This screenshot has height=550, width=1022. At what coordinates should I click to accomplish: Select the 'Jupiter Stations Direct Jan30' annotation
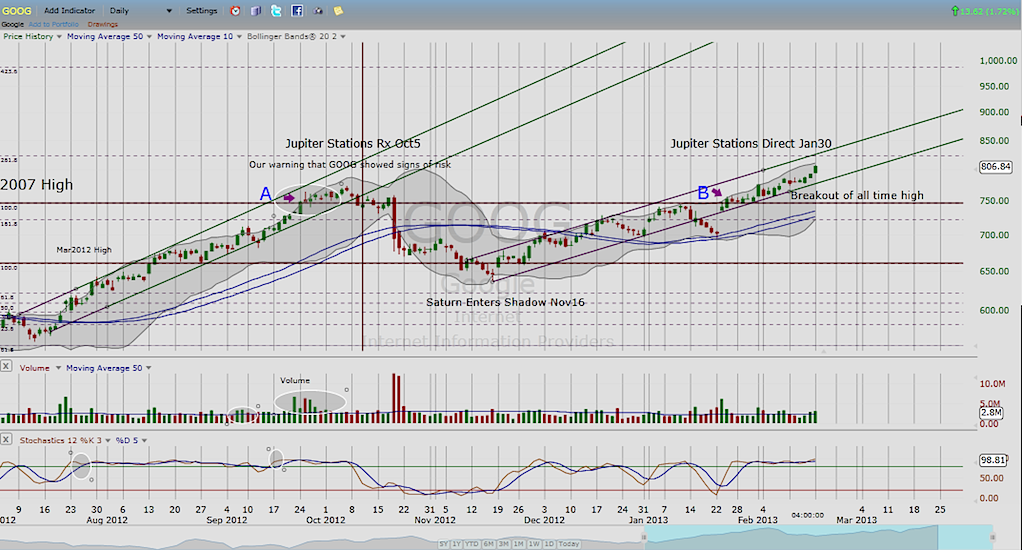(x=751, y=143)
